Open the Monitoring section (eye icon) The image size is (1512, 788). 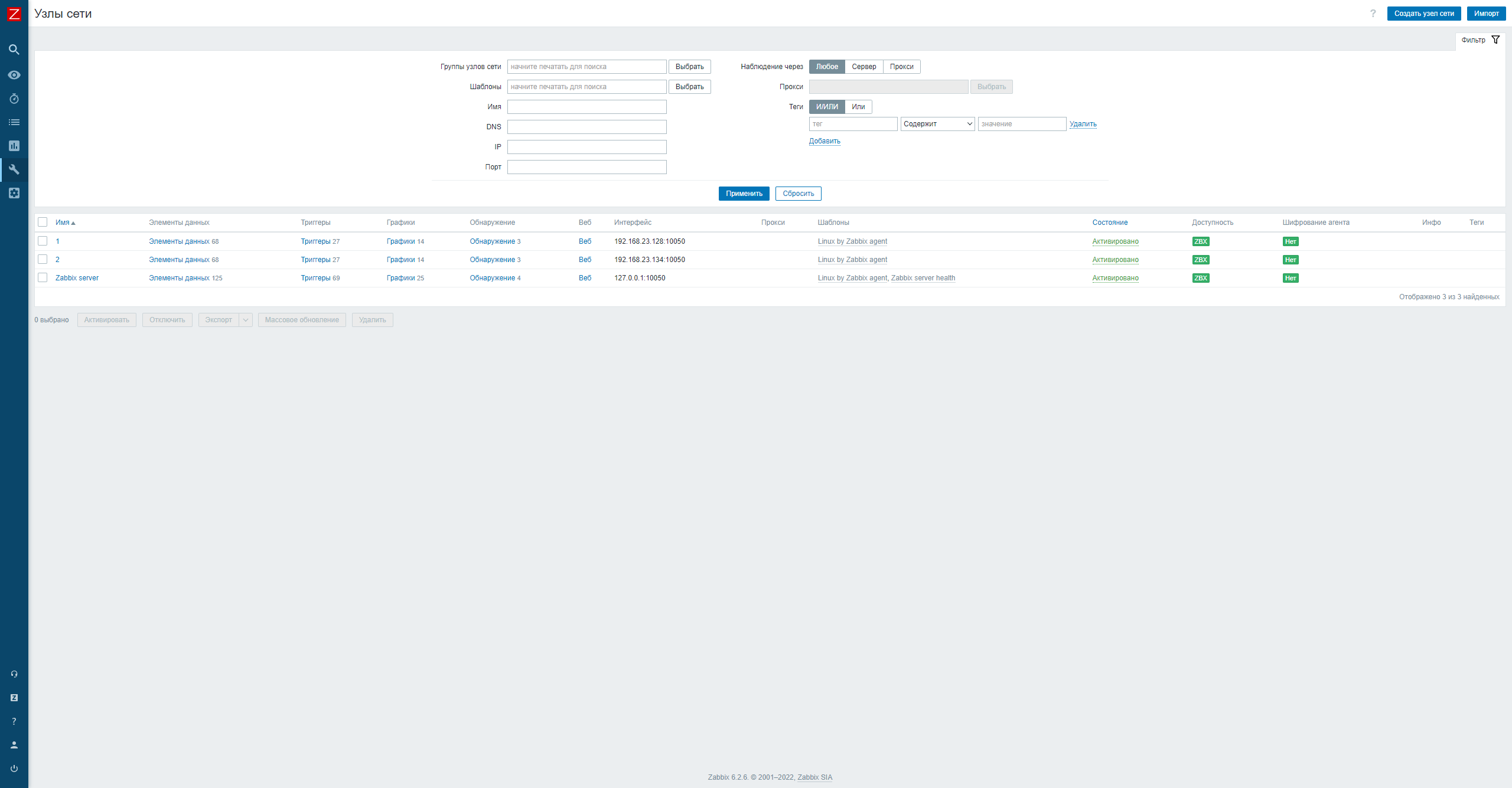[x=14, y=74]
